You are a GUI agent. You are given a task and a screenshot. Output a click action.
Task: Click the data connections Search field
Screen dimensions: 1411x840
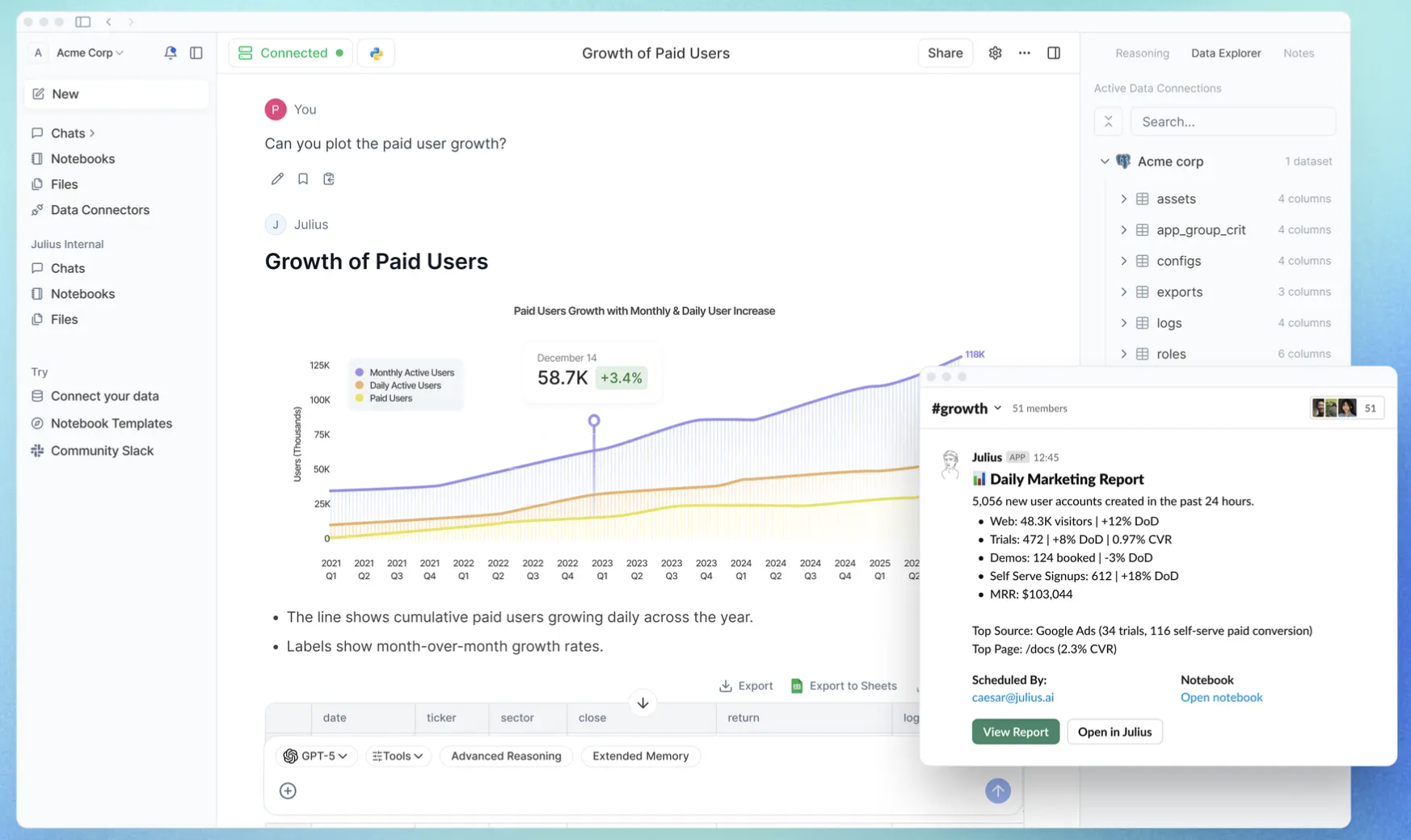point(1233,122)
